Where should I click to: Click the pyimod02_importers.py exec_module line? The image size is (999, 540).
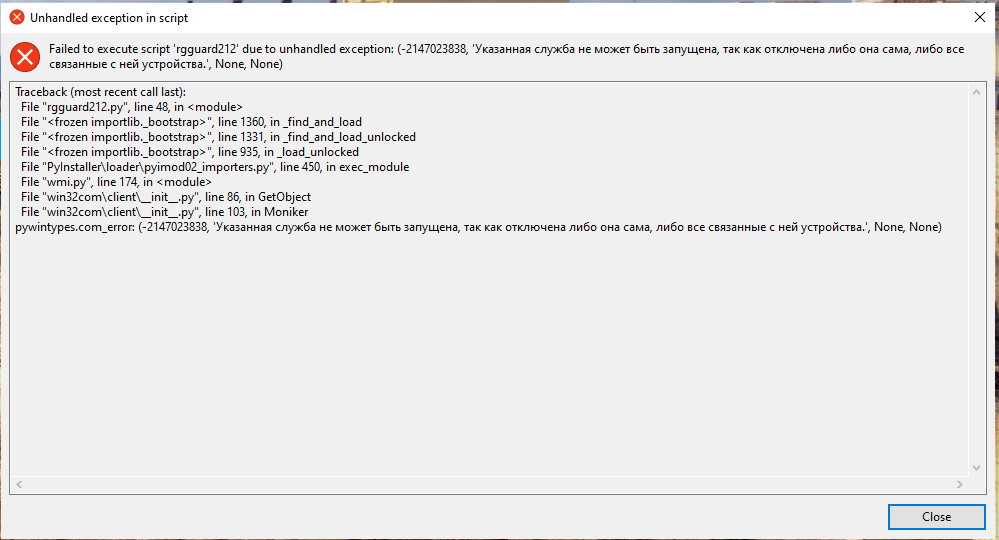click(214, 167)
